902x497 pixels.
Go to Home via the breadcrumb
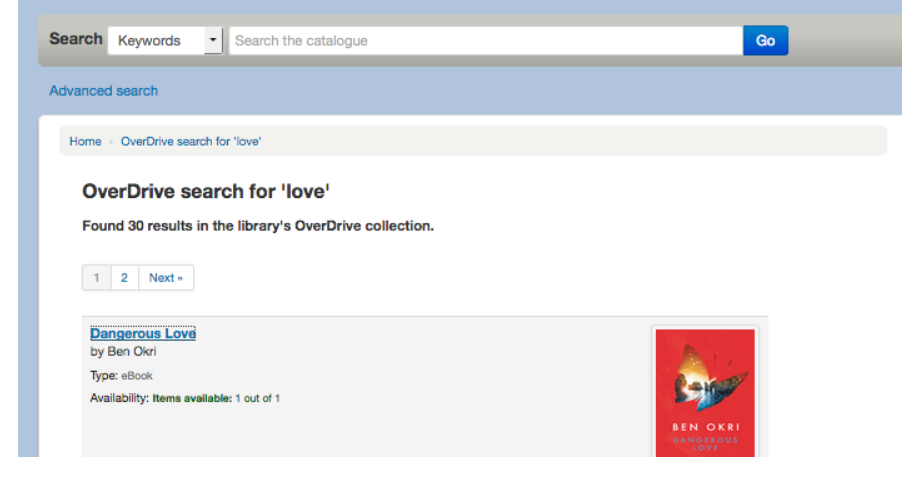pyautogui.click(x=85, y=142)
